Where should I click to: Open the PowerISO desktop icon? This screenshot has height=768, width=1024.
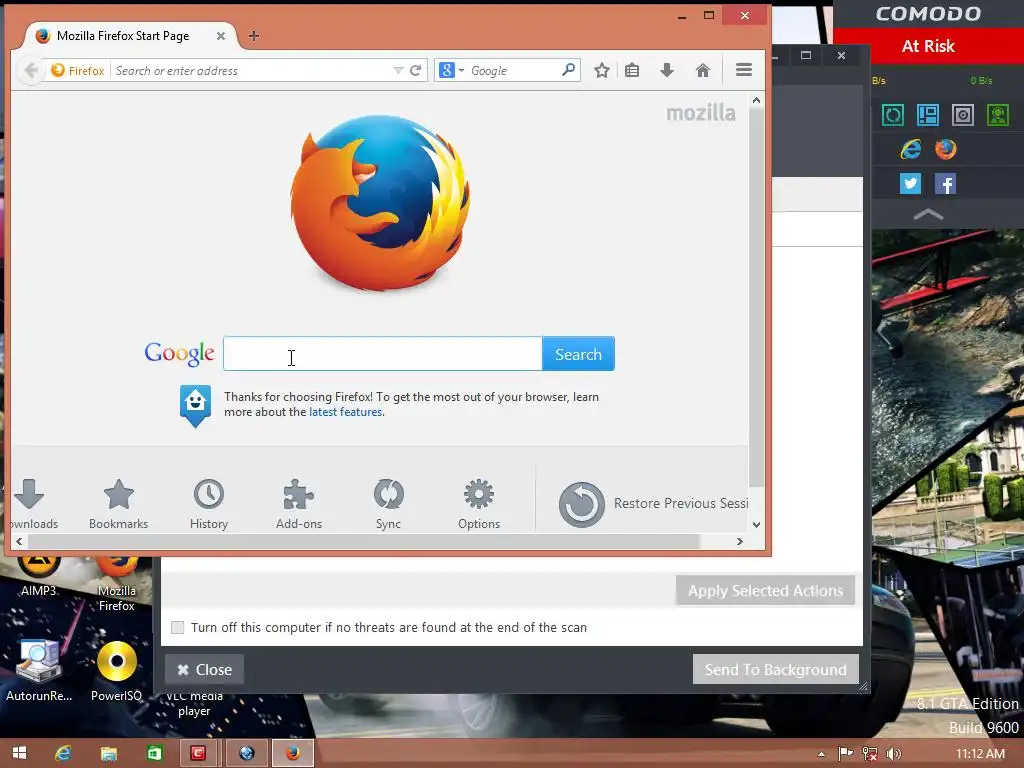[x=117, y=669]
